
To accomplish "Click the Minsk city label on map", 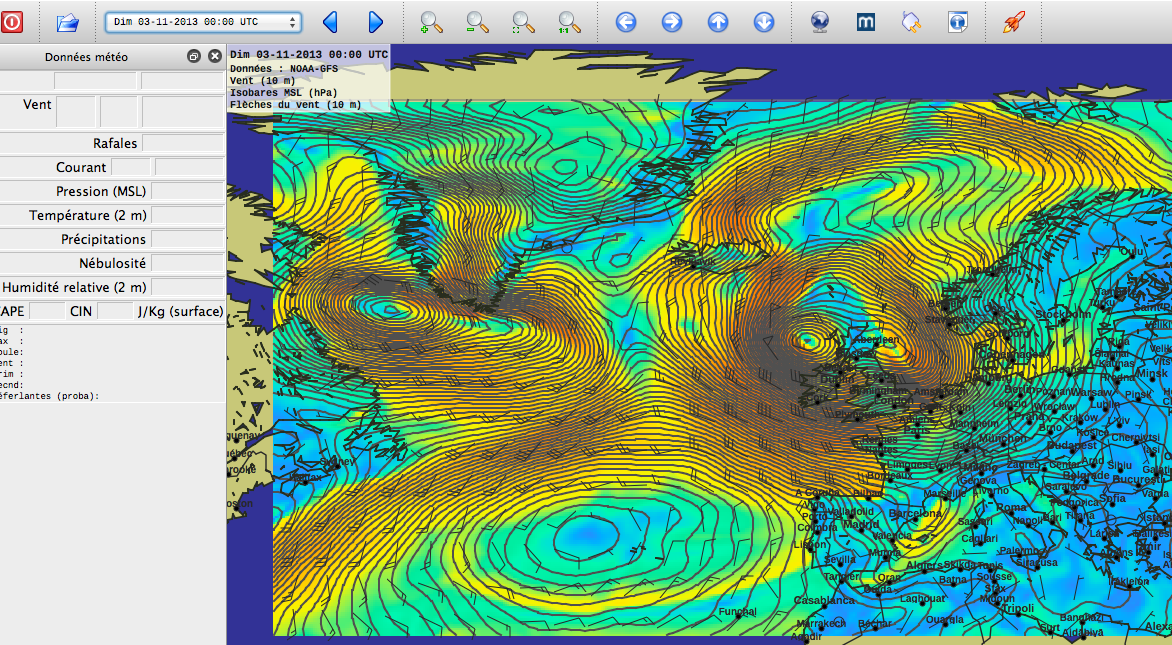I will tap(1152, 373).
